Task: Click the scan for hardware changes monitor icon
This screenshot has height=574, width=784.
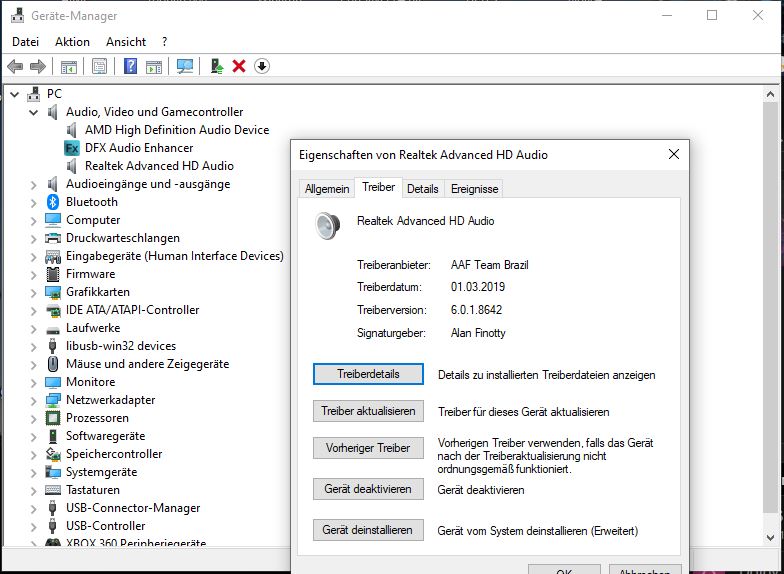Action: (x=185, y=66)
